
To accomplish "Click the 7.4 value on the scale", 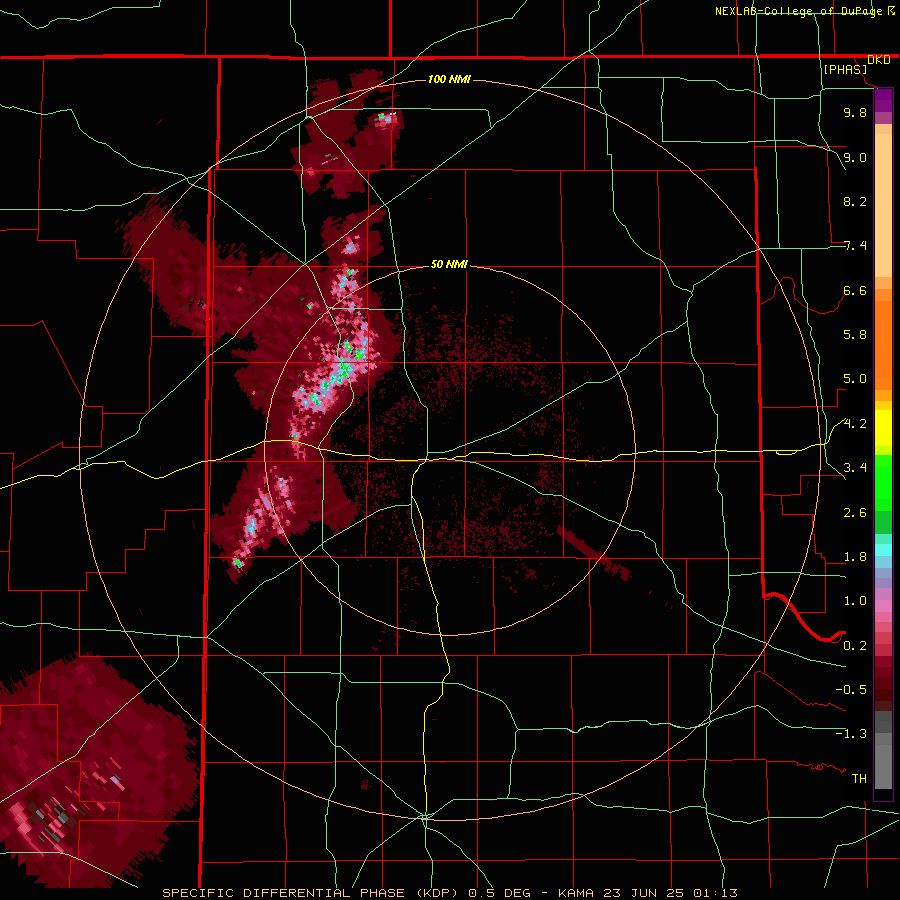I will [855, 246].
